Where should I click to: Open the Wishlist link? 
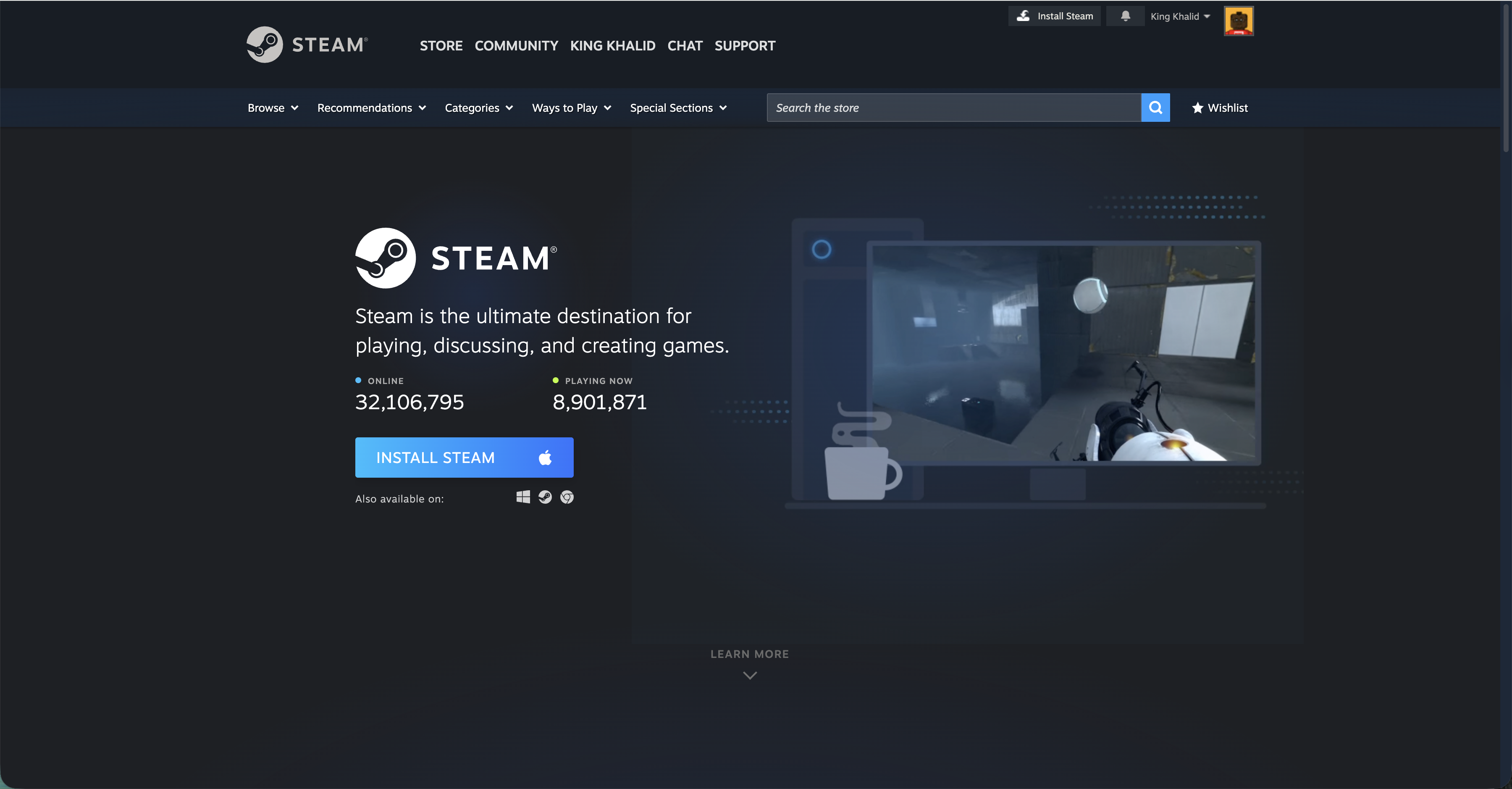coord(1220,108)
